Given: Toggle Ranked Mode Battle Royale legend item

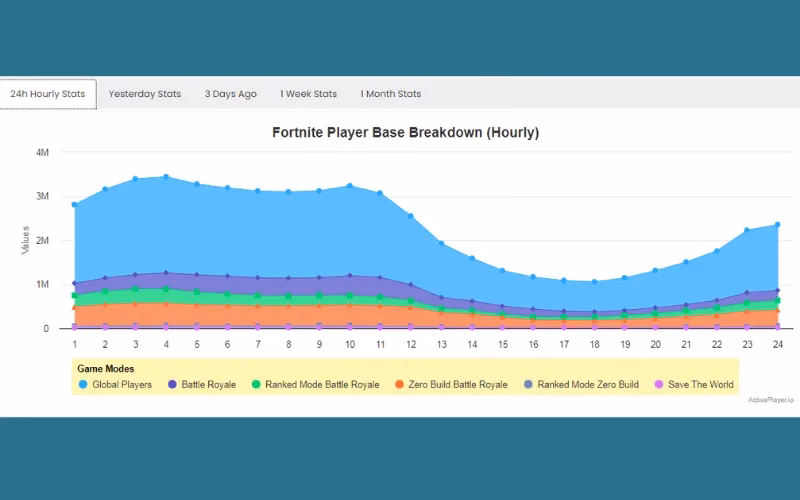Looking at the screenshot, I should point(315,385).
